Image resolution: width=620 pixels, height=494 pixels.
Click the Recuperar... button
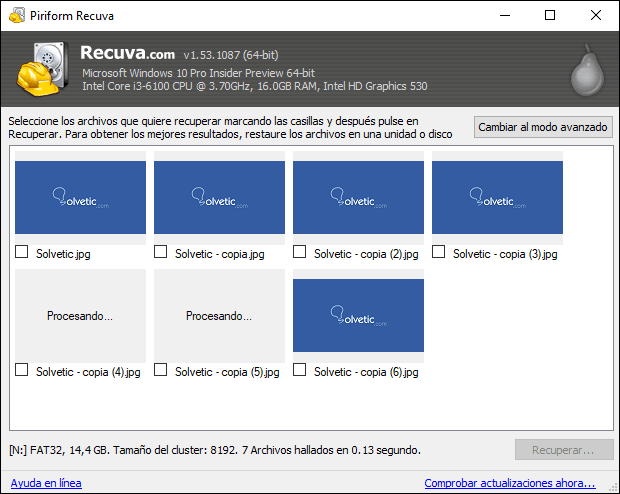[564, 450]
